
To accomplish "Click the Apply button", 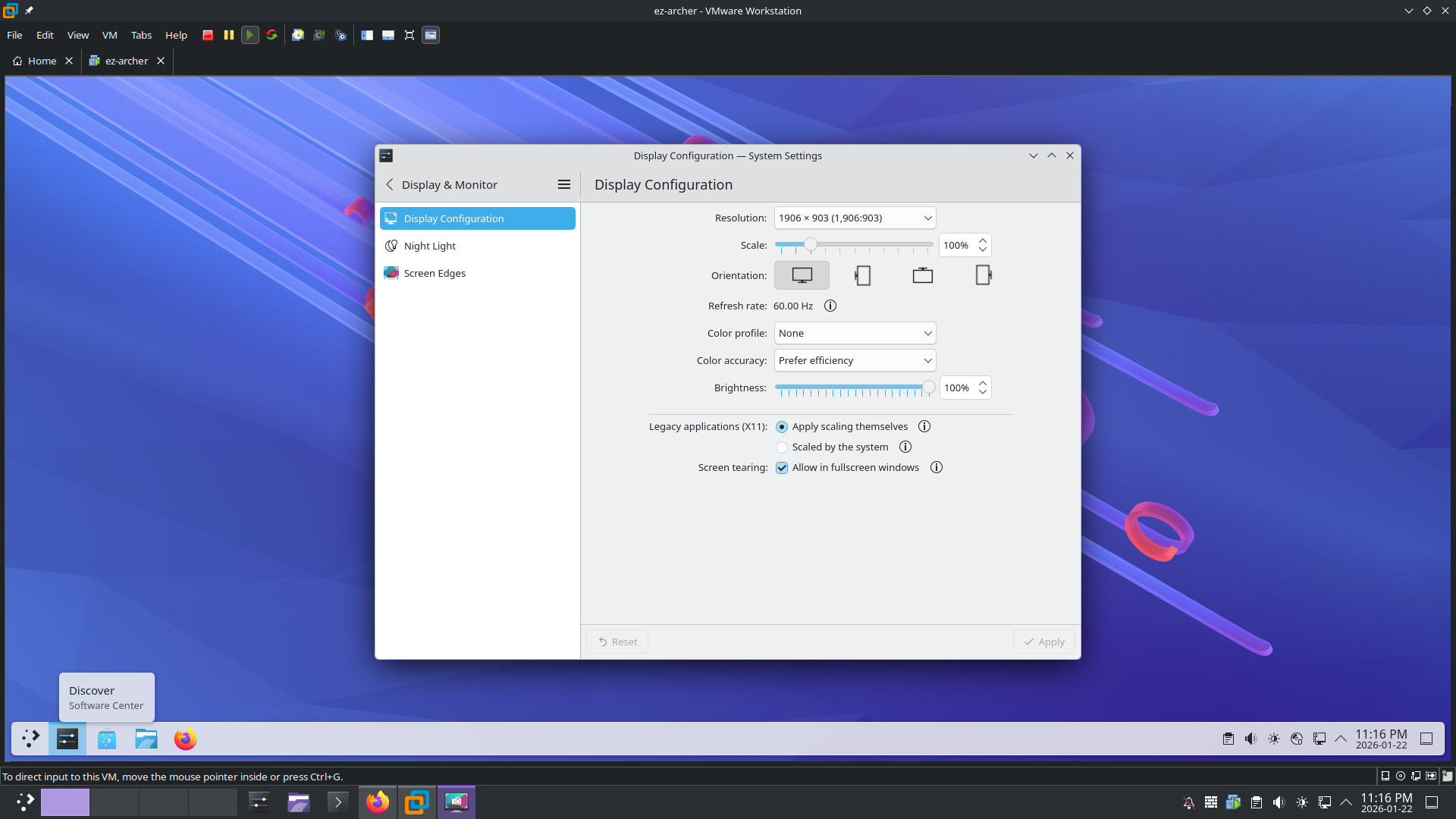I will 1043,642.
